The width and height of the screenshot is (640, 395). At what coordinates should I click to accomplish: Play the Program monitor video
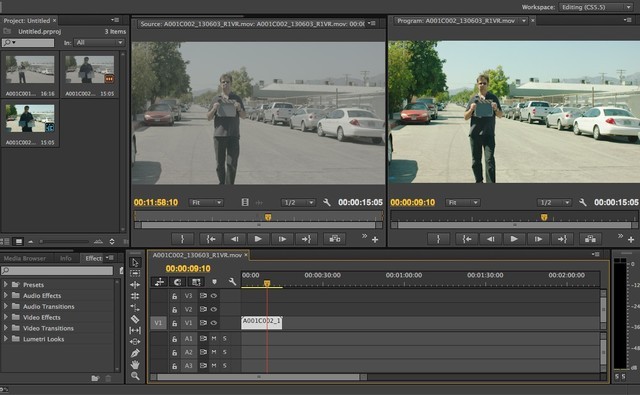(514, 239)
